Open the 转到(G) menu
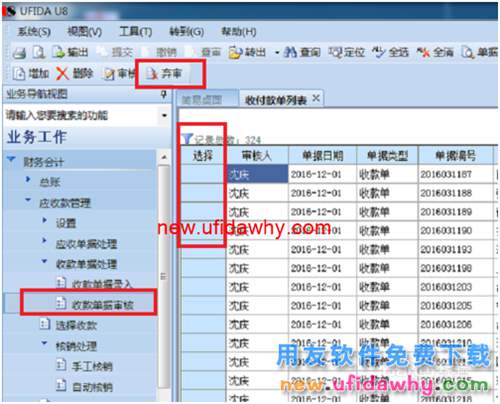Image resolution: width=500 pixels, height=404 pixels. pyautogui.click(x=187, y=32)
